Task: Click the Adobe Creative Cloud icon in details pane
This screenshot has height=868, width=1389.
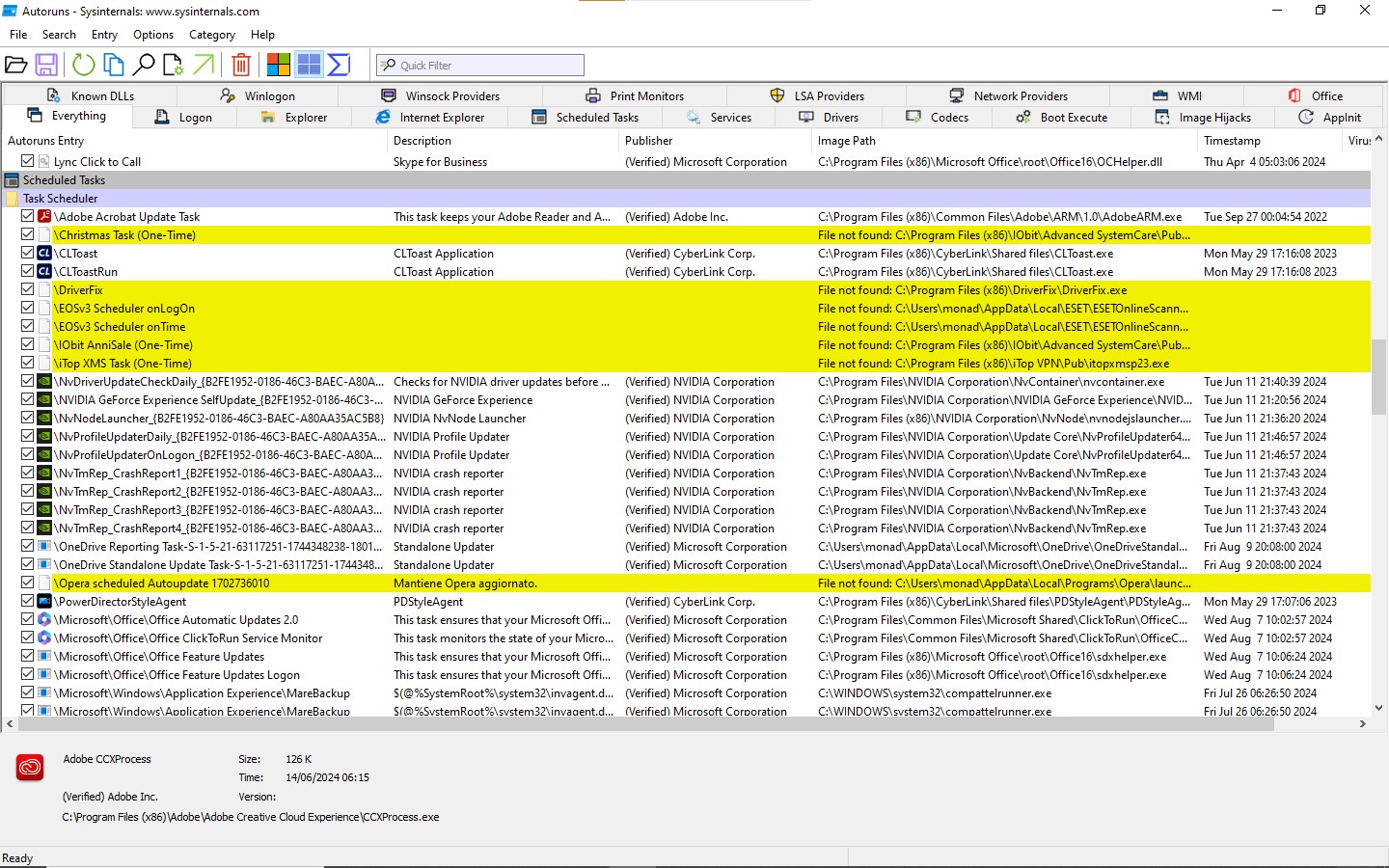Action: [30, 768]
